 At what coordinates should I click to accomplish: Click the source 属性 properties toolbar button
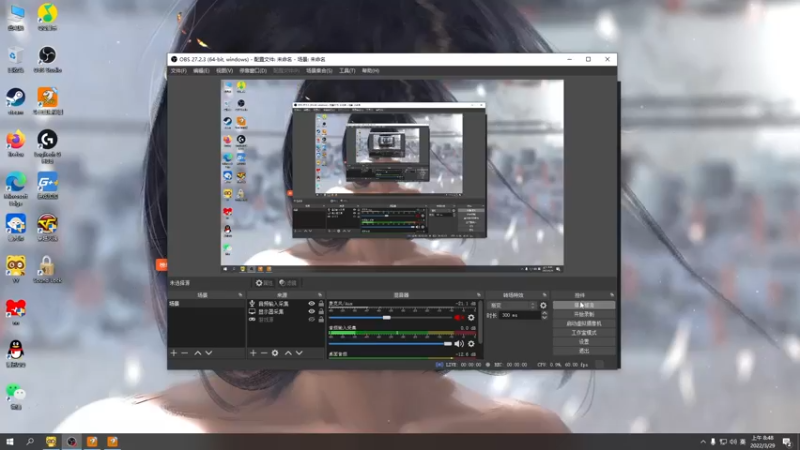pos(264,283)
